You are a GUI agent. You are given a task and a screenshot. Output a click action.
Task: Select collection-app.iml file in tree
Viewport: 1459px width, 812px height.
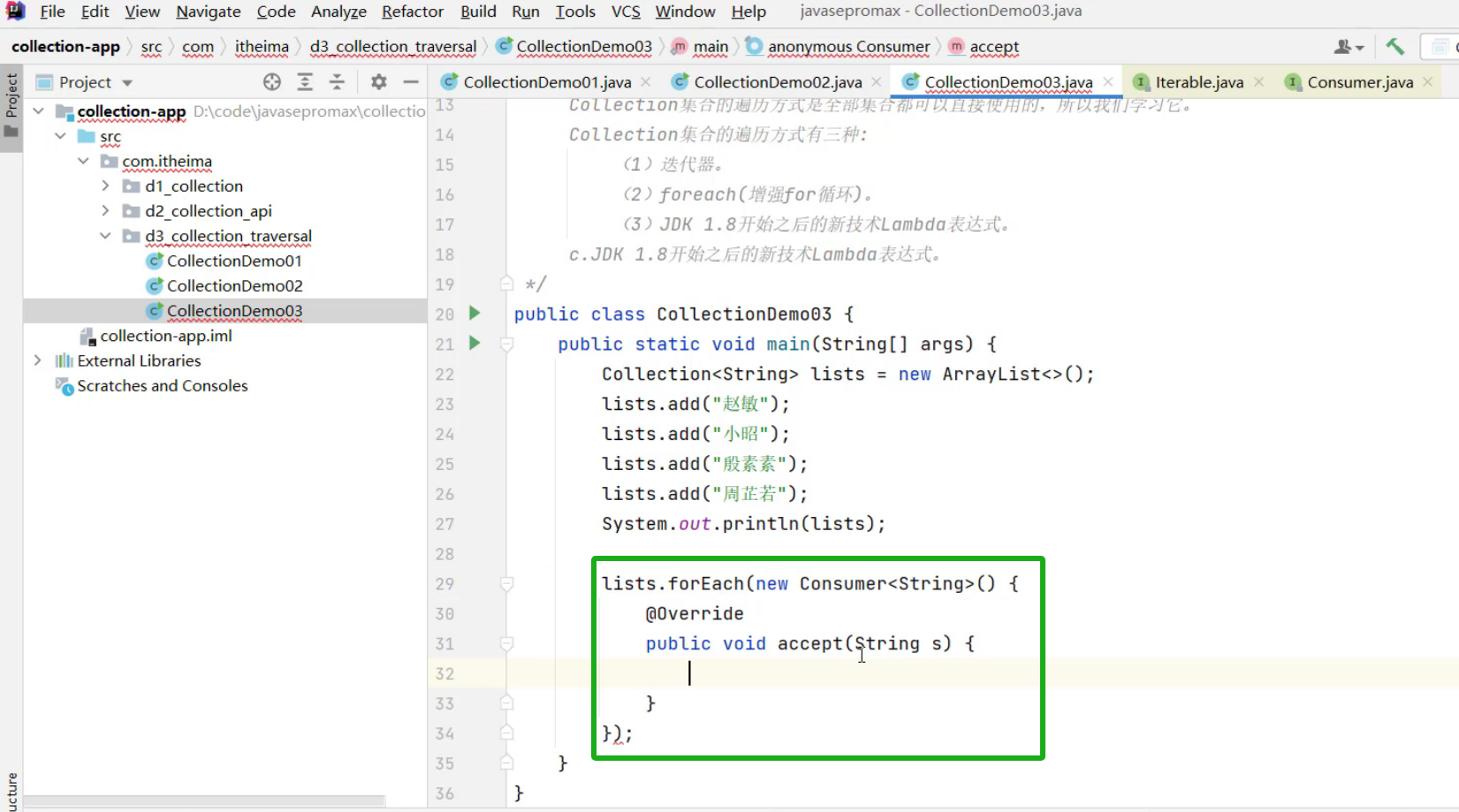[166, 336]
